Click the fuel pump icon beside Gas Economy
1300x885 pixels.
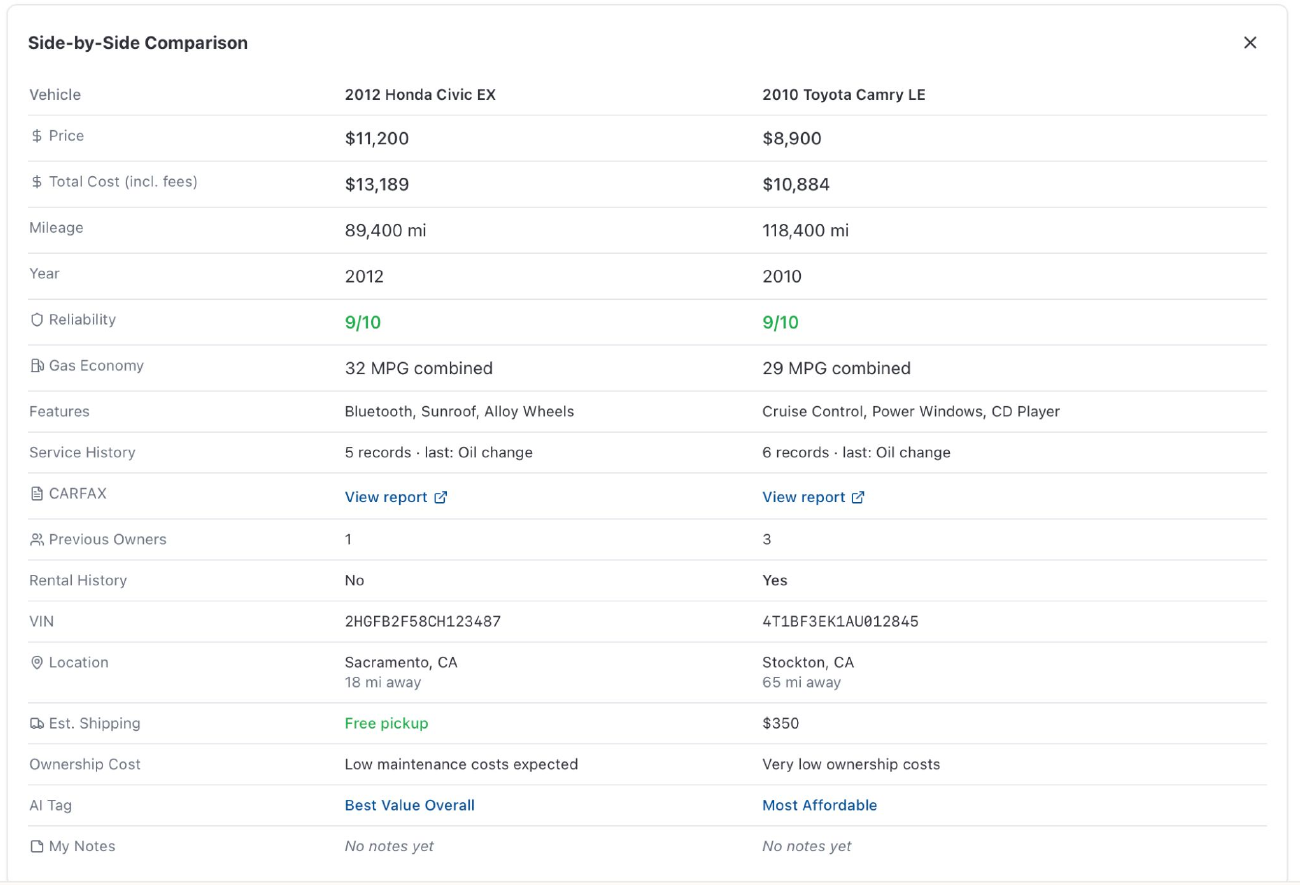(37, 366)
